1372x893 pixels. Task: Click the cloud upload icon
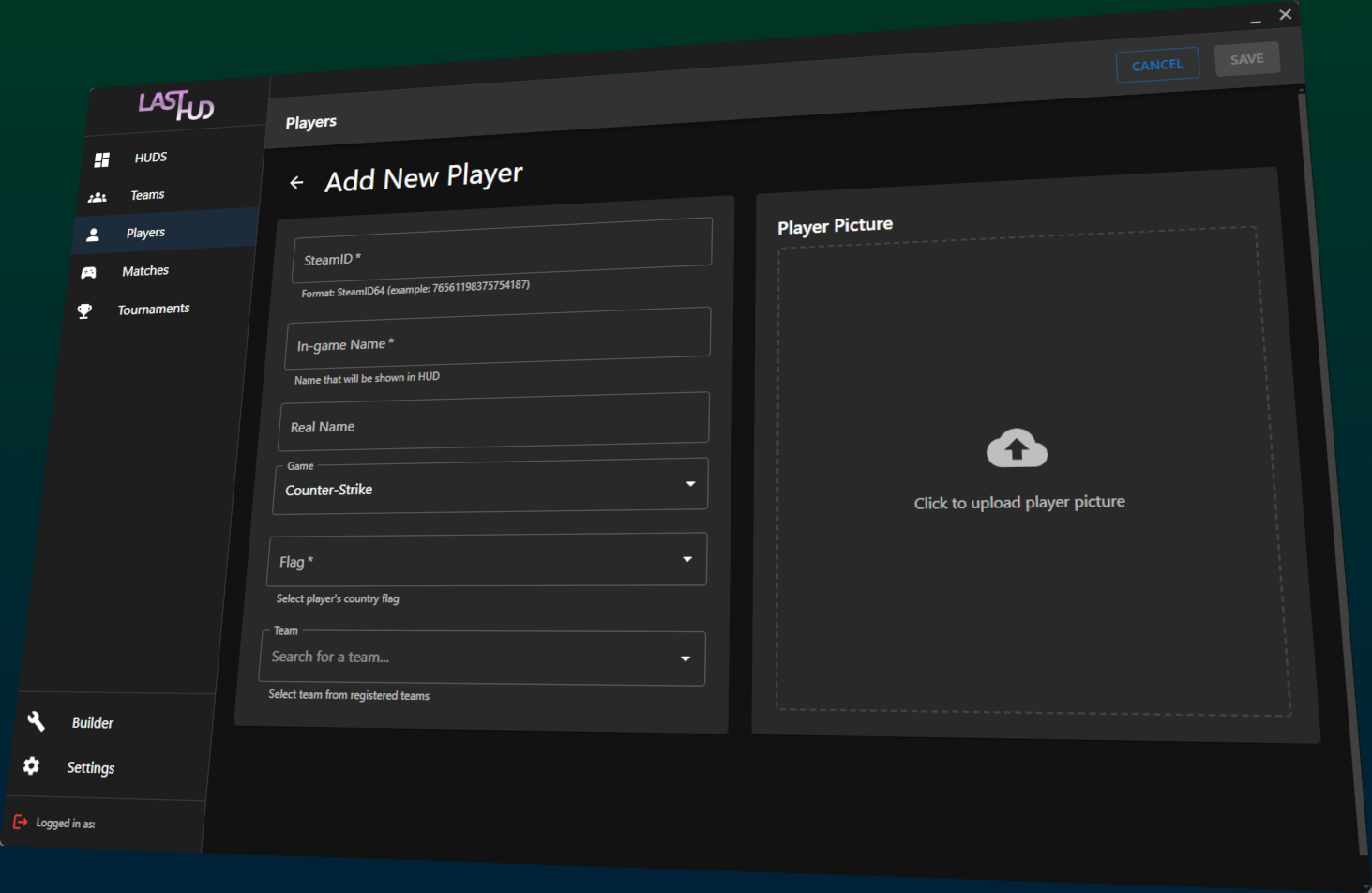1017,449
